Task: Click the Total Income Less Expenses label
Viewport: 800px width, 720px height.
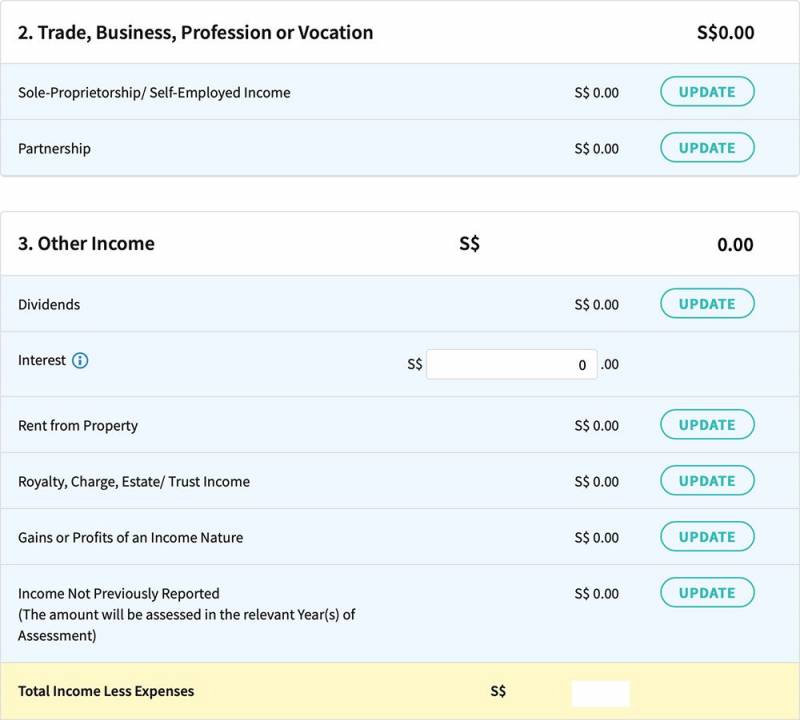Action: (106, 691)
